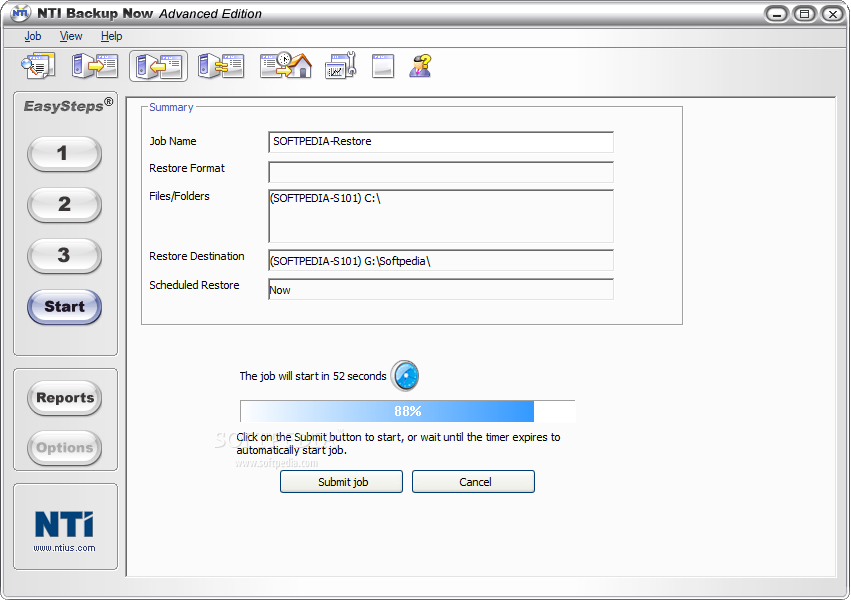Click the 'Scheduled Restore' label

tap(194, 285)
